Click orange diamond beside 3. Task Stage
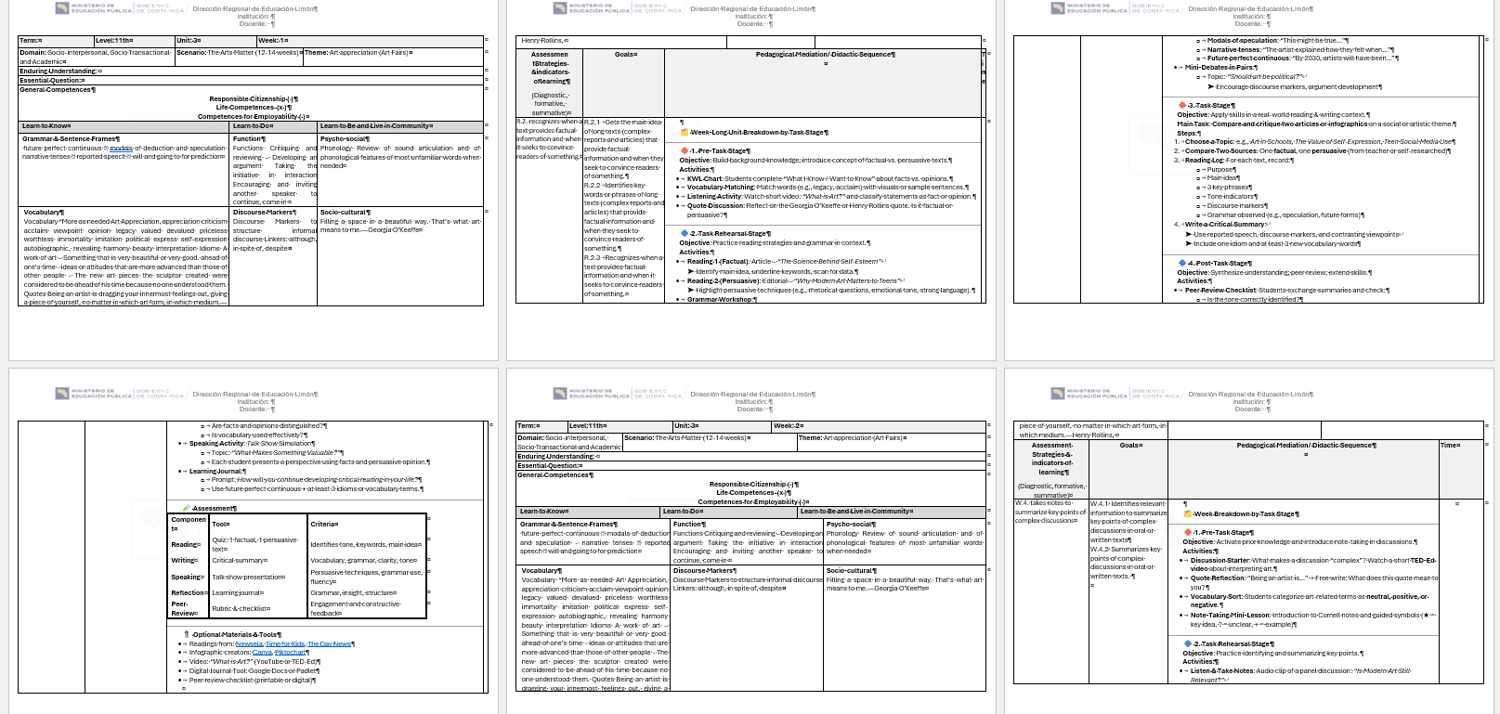Screen dimensions: 1500x714 click(1182, 105)
